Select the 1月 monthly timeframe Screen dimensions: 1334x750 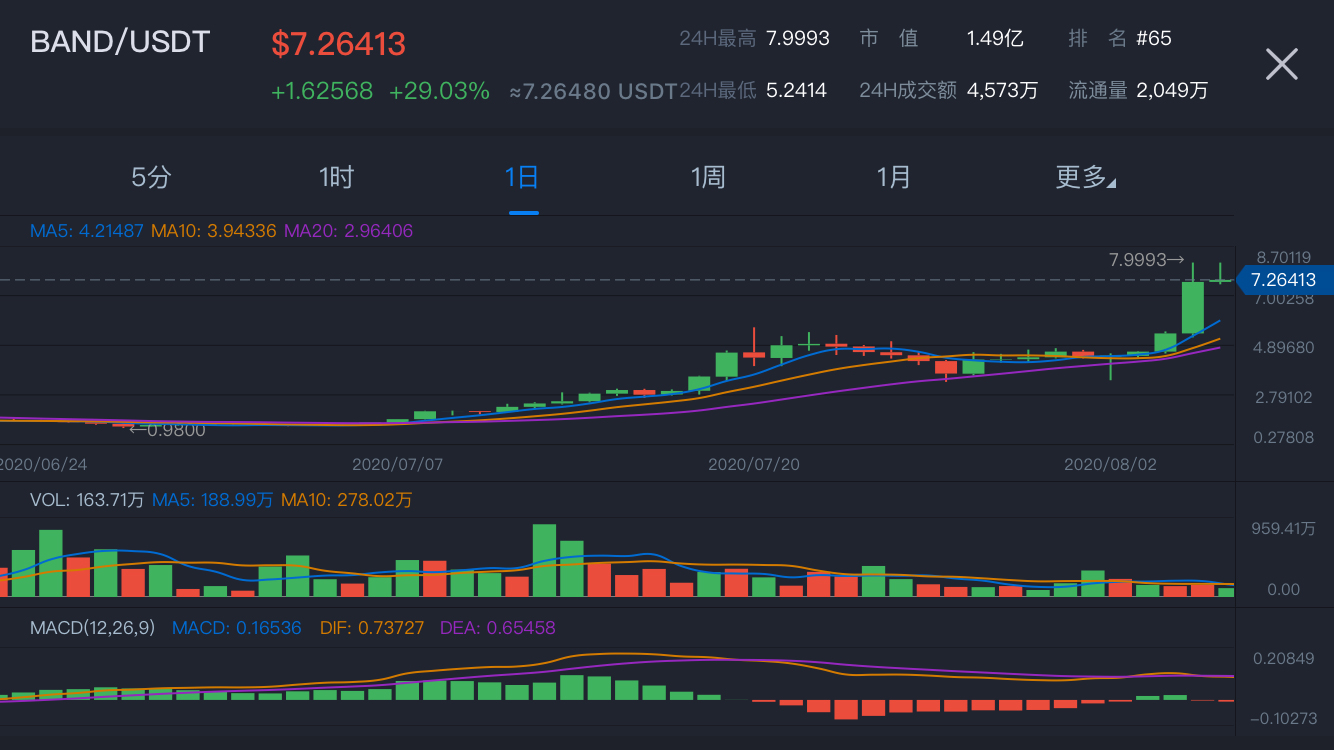tap(893, 176)
